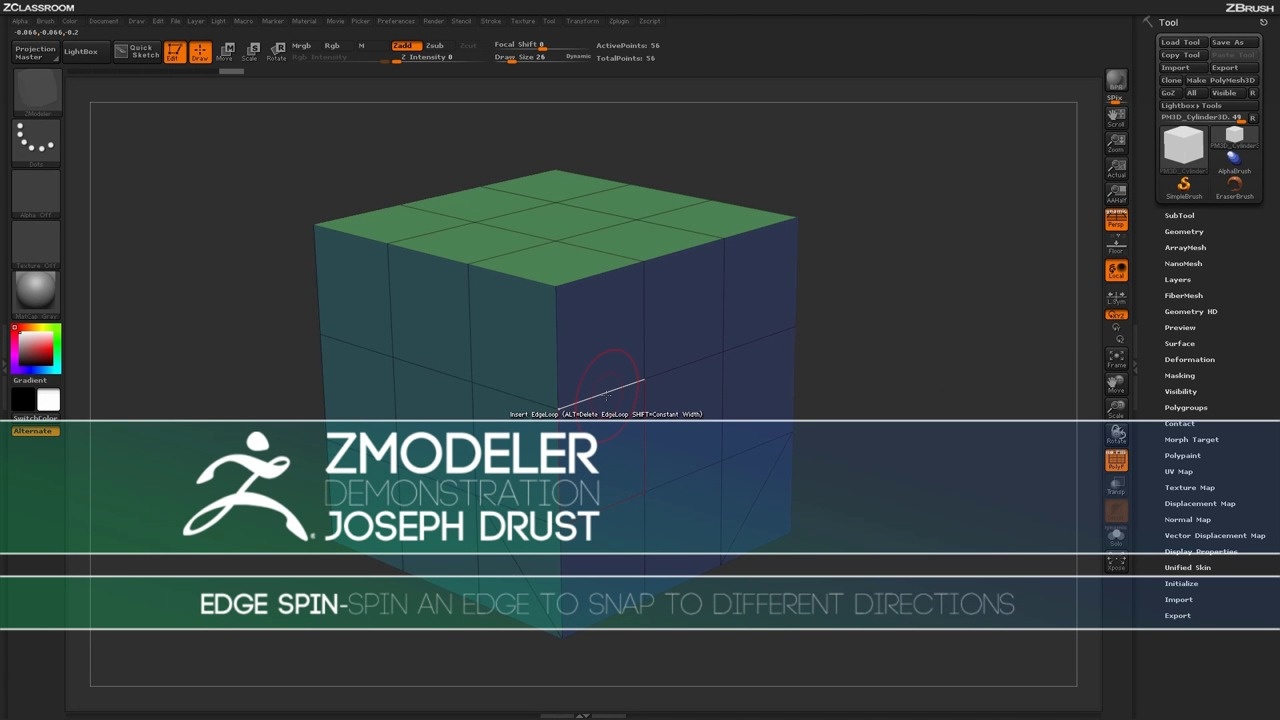Click the top shelf Scale mode icon
Image resolution: width=1280 pixels, height=720 pixels.
coord(250,51)
